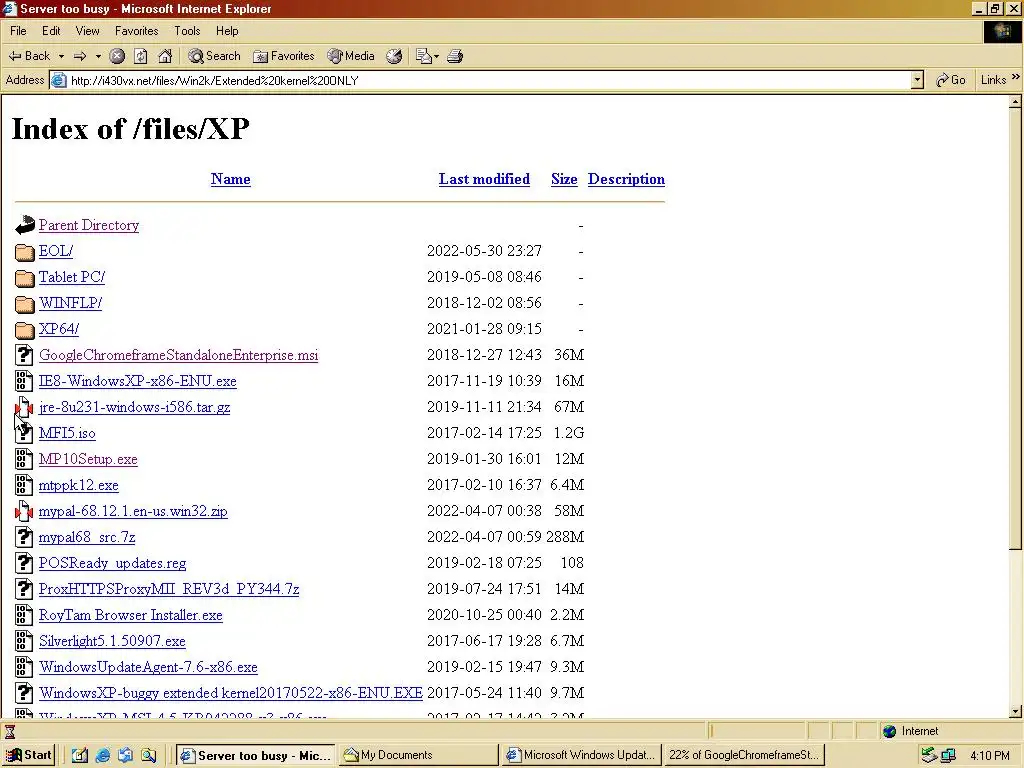The image size is (1024, 768).
Task: Open the Forward history dropdown arrow
Action: click(x=98, y=56)
